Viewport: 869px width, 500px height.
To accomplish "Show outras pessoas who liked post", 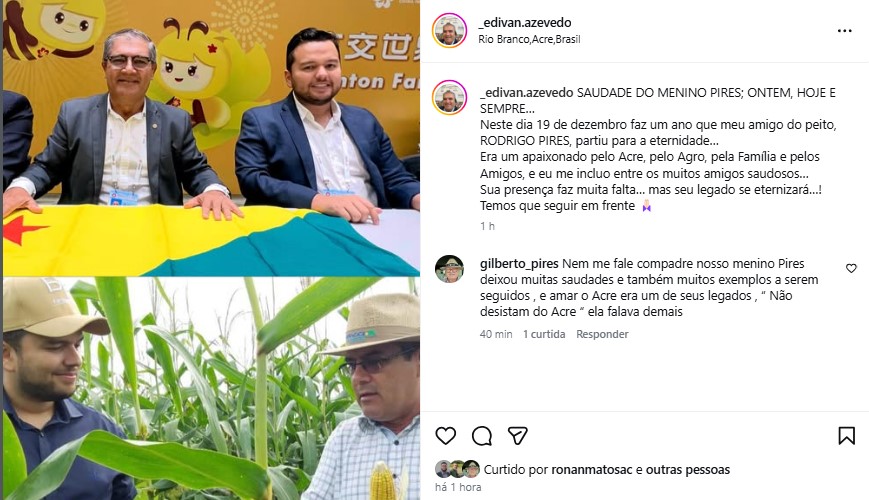I will tap(688, 470).
